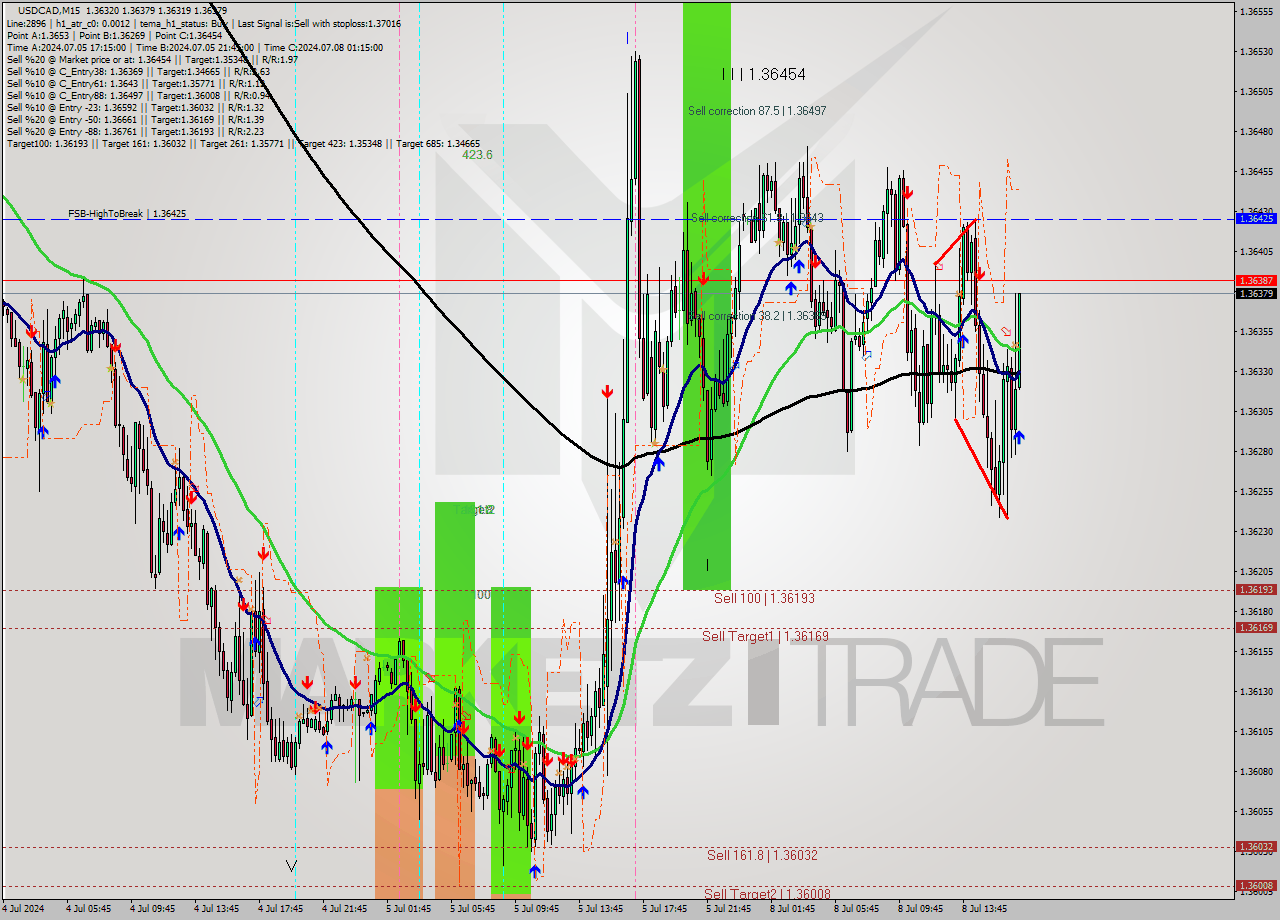Select the Sell Target2 | 1.36008 label
The image size is (1280, 920).
[767, 894]
